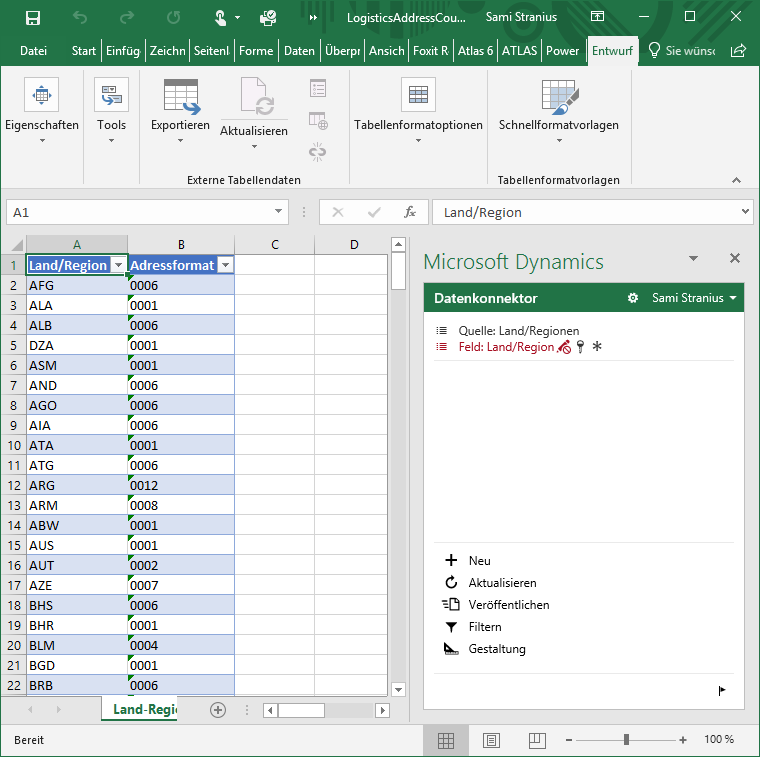The image size is (760, 757).
Task: Click the Datenkonnektor settings gear icon
Action: click(x=632, y=298)
